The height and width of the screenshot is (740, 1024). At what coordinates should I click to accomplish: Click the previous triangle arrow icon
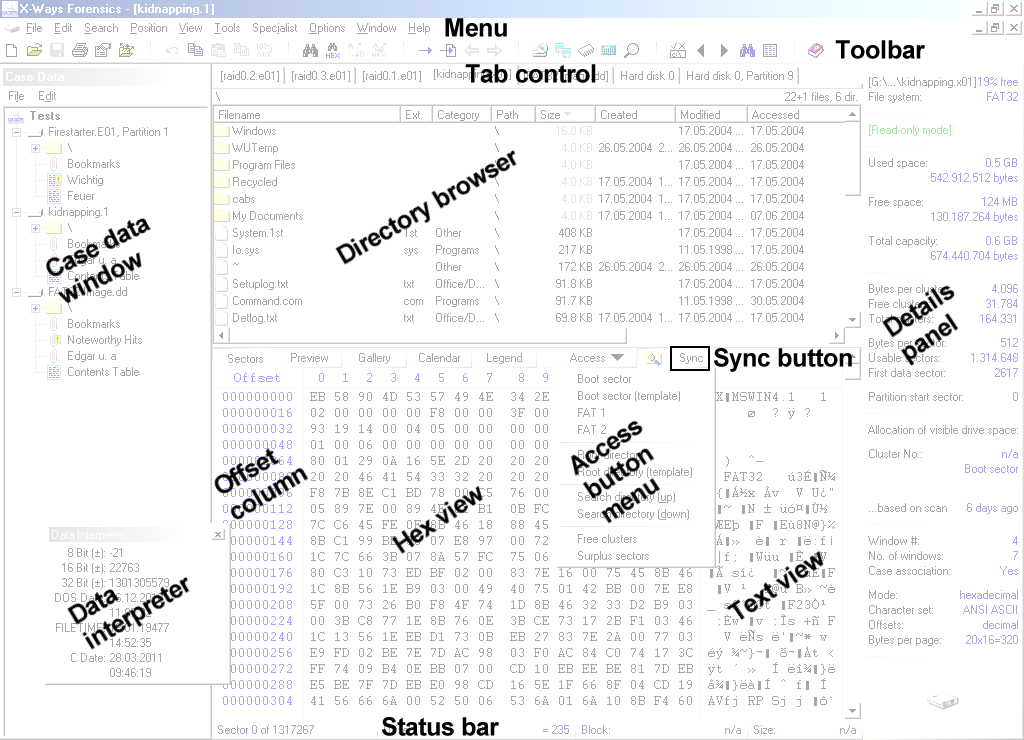[701, 50]
